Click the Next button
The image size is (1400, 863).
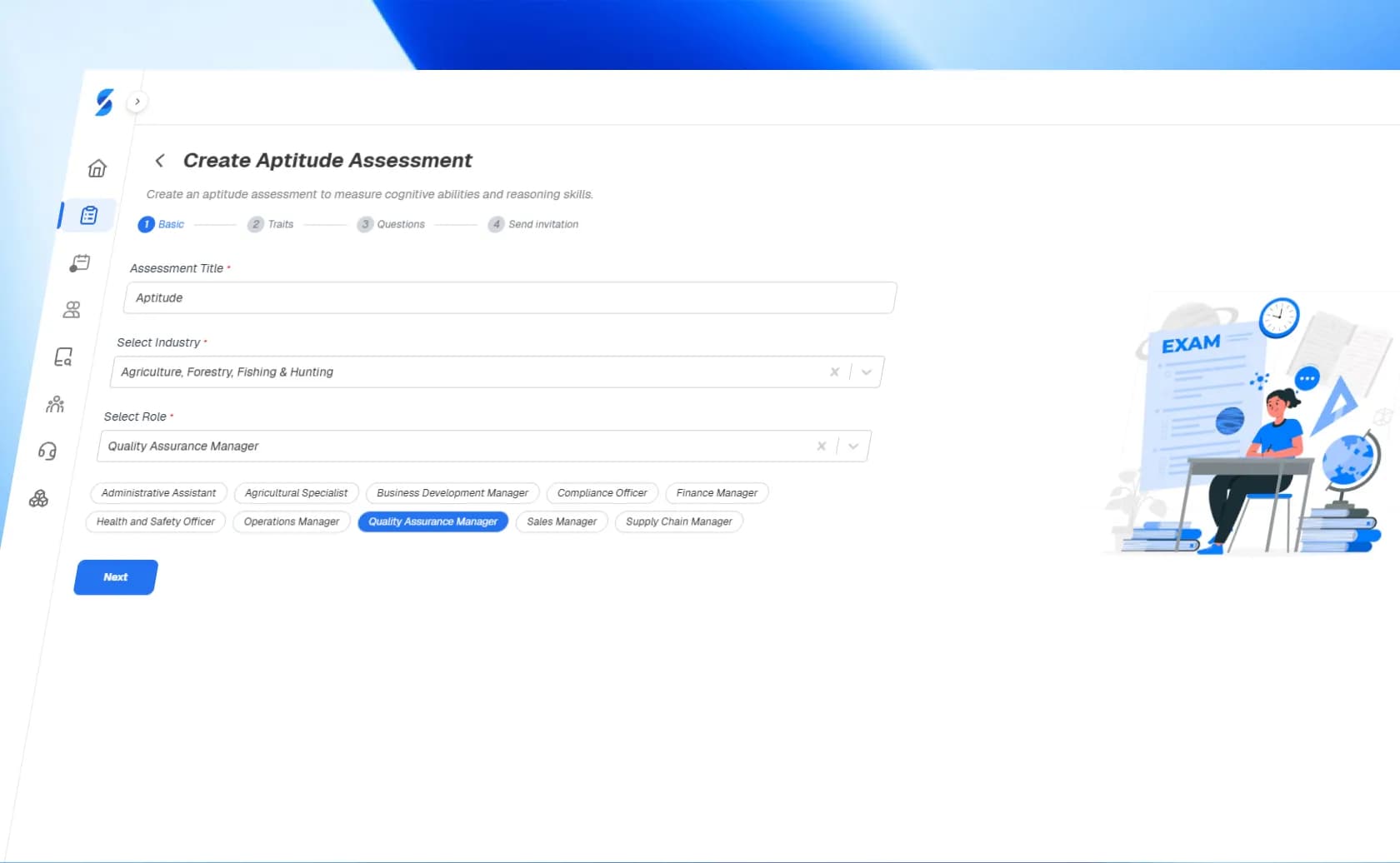coord(114,576)
